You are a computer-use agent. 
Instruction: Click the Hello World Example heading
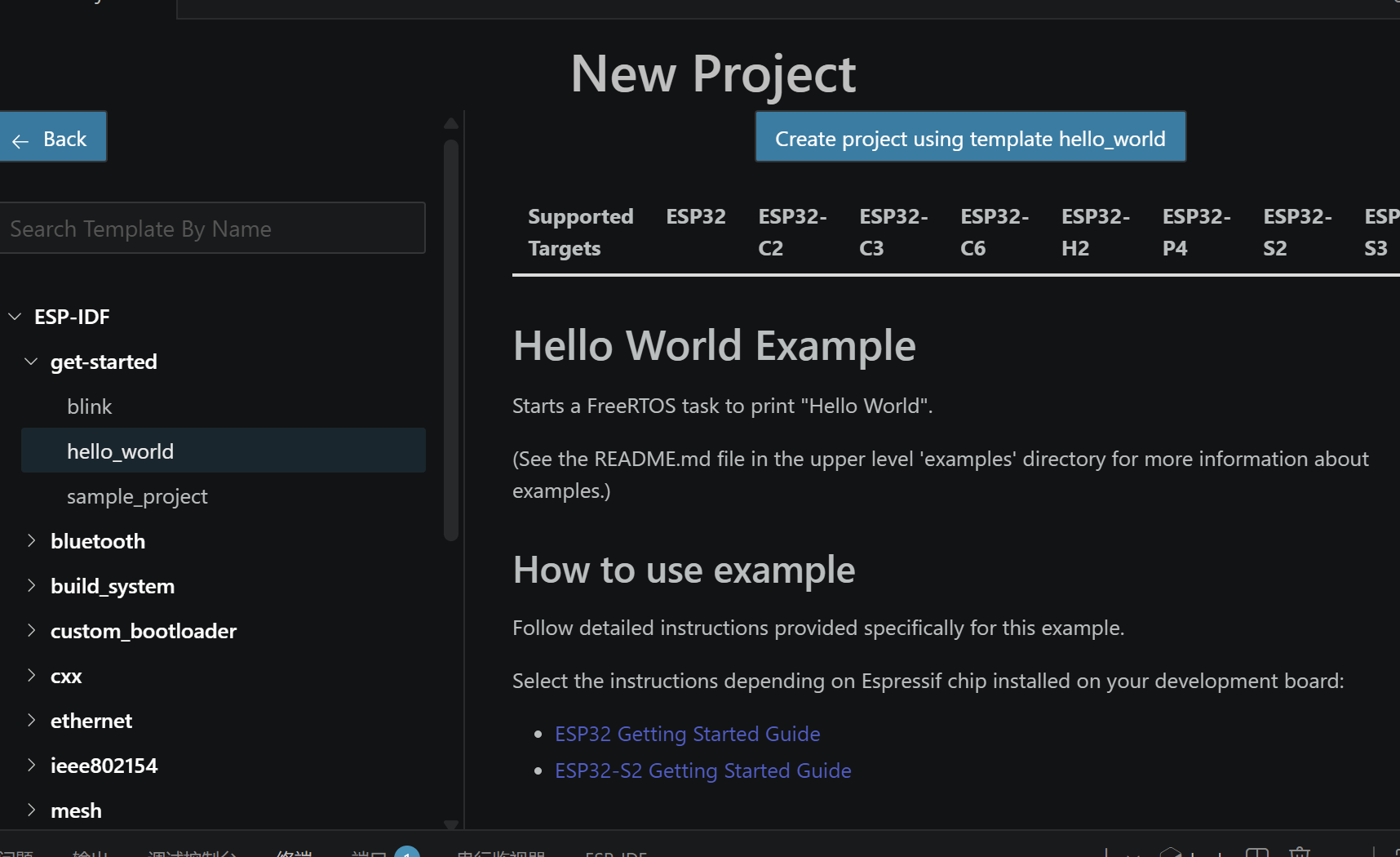click(714, 345)
